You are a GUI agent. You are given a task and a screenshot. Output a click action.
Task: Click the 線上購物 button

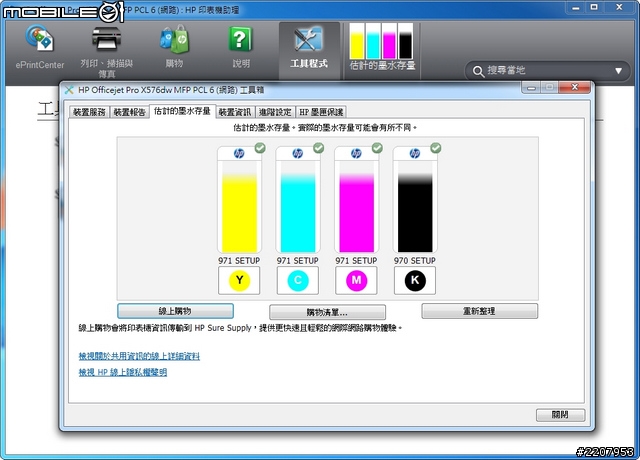point(175,311)
